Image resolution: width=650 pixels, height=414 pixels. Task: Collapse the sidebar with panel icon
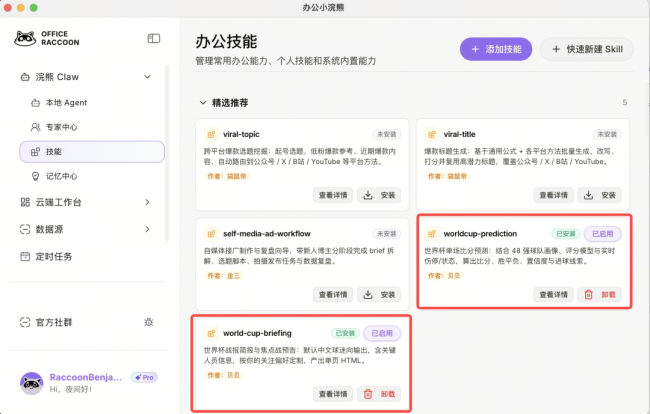153,39
